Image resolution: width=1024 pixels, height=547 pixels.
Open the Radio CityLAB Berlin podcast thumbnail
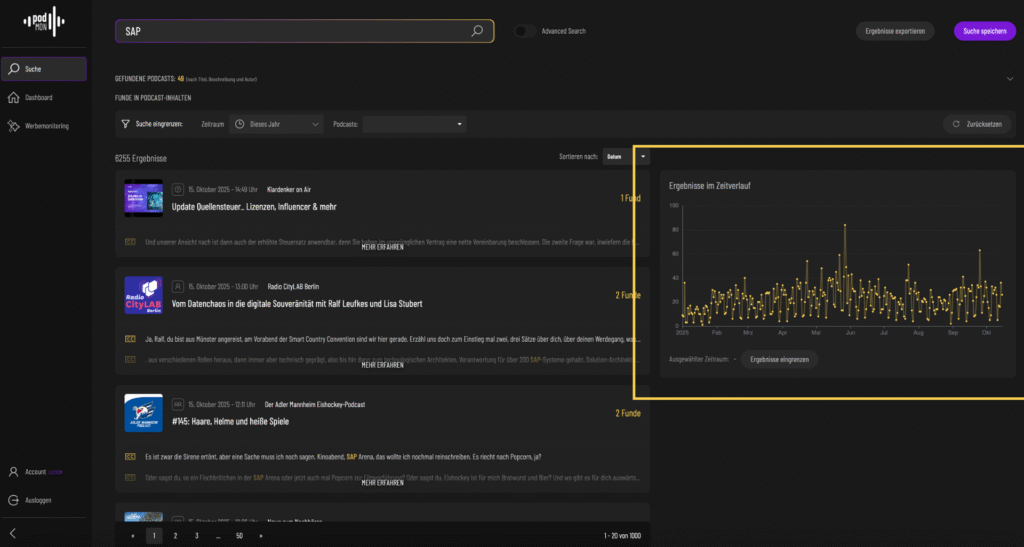[143, 296]
